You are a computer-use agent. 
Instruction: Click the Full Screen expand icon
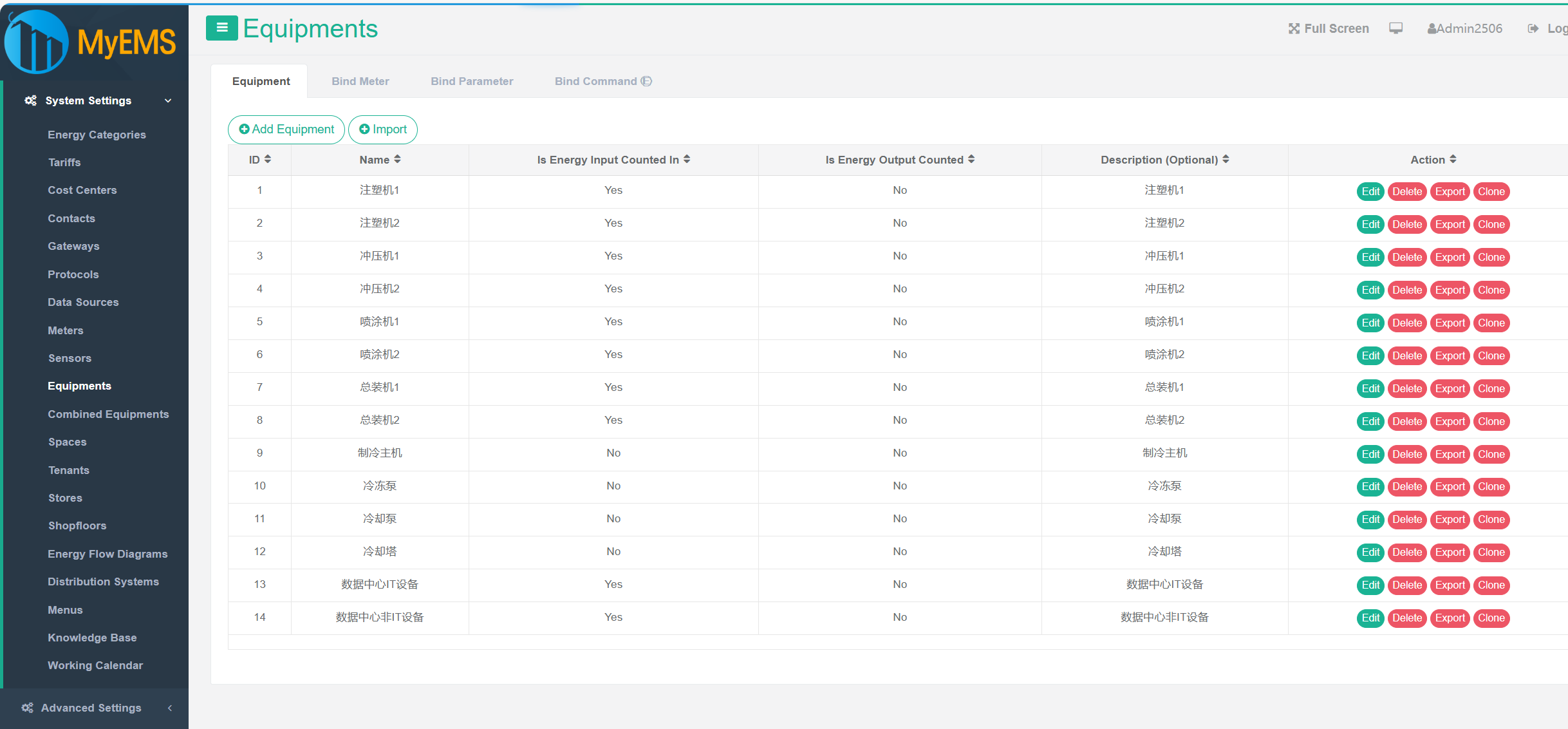click(x=1294, y=28)
